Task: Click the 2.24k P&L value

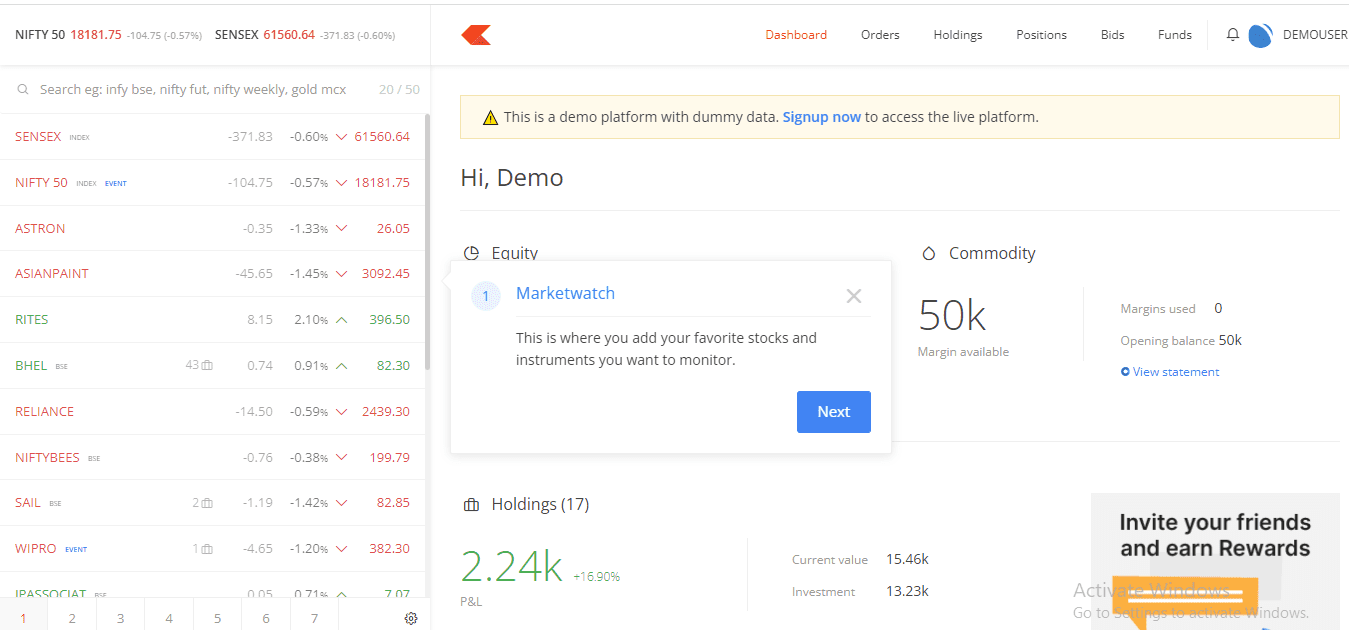Action: (x=511, y=566)
